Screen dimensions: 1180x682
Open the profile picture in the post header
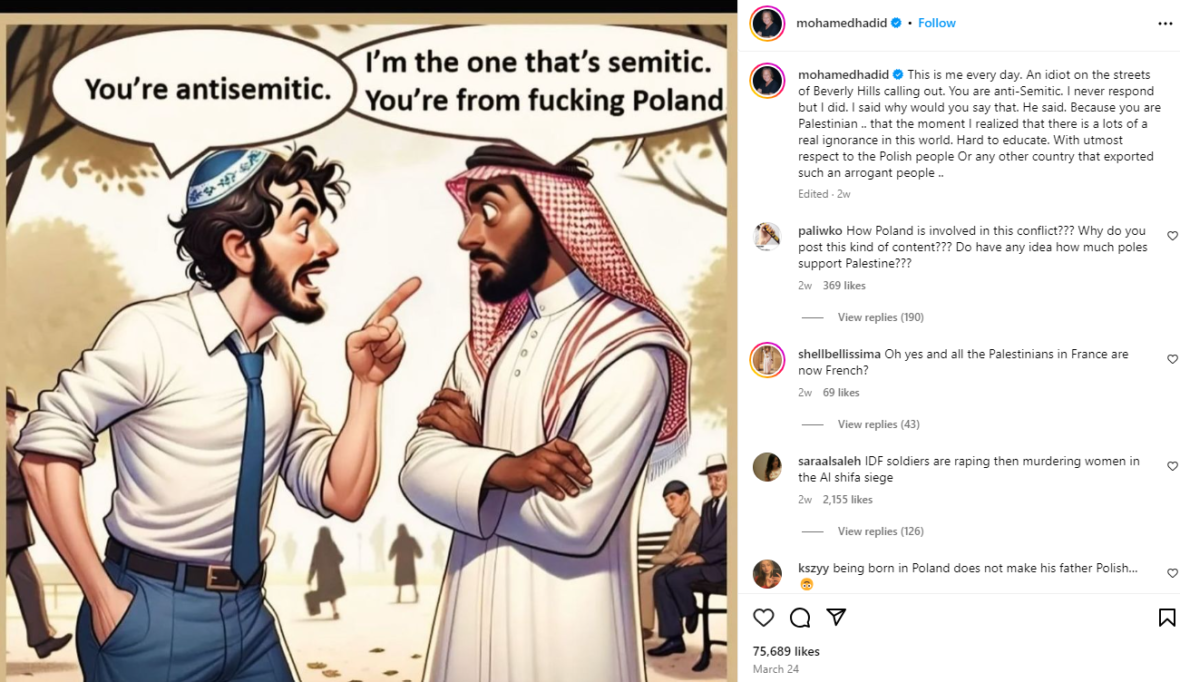click(767, 23)
